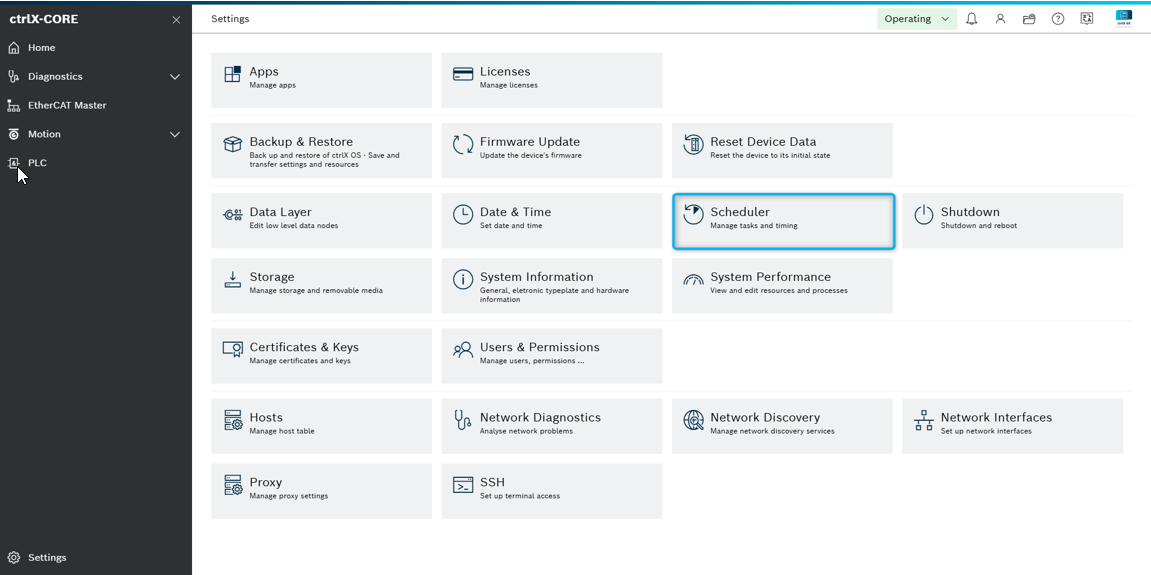This screenshot has width=1151, height=575.
Task: Click the help question mark icon
Action: [1058, 19]
